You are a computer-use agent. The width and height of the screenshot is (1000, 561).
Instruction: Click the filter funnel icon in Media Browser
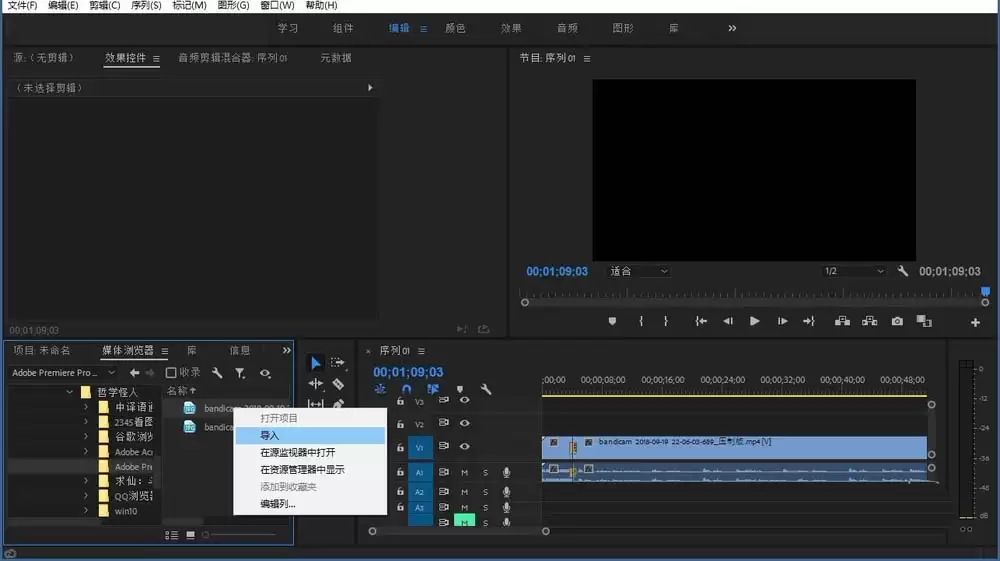tap(240, 373)
